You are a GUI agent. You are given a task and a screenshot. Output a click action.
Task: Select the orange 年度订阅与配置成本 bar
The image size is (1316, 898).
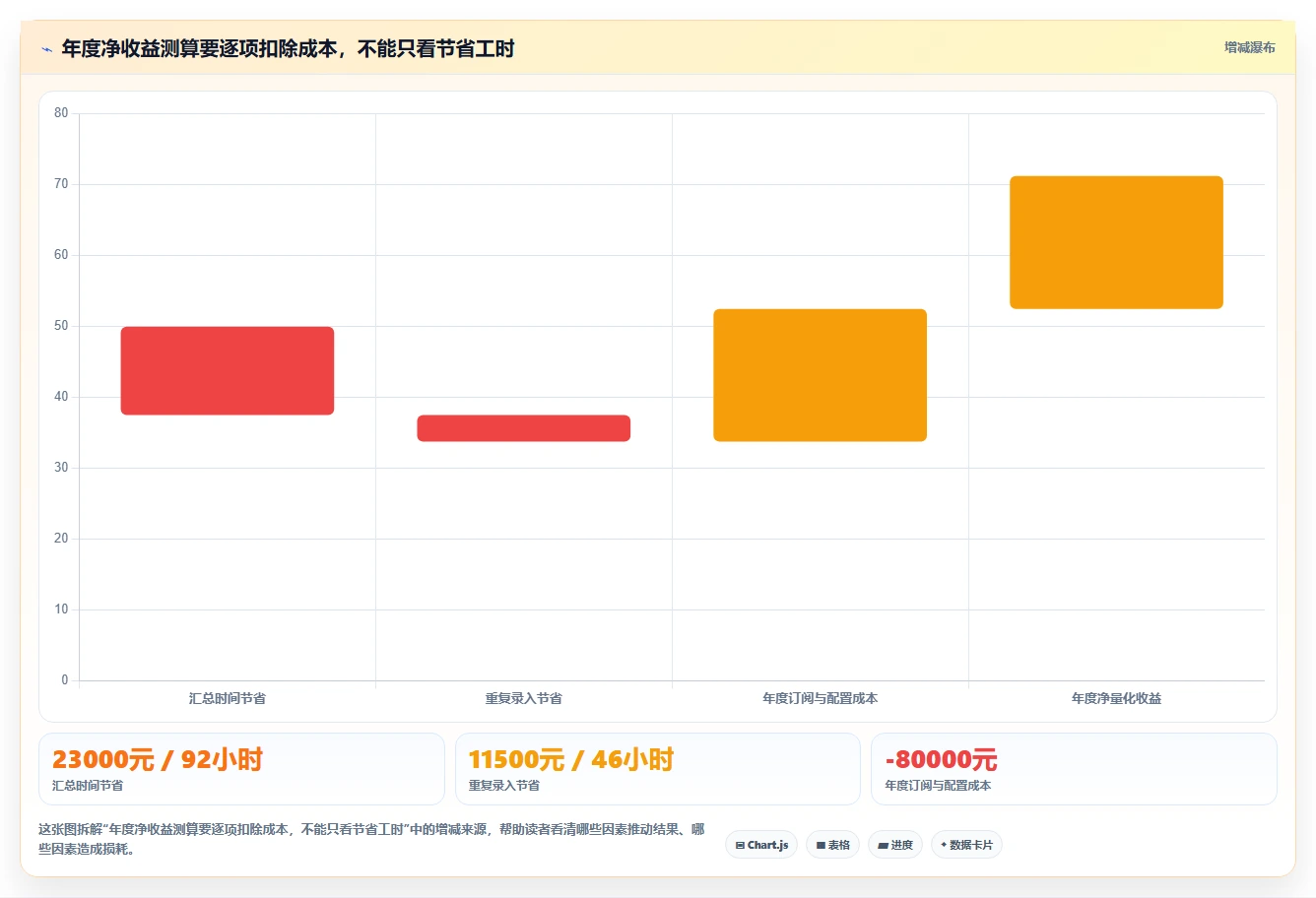821,375
